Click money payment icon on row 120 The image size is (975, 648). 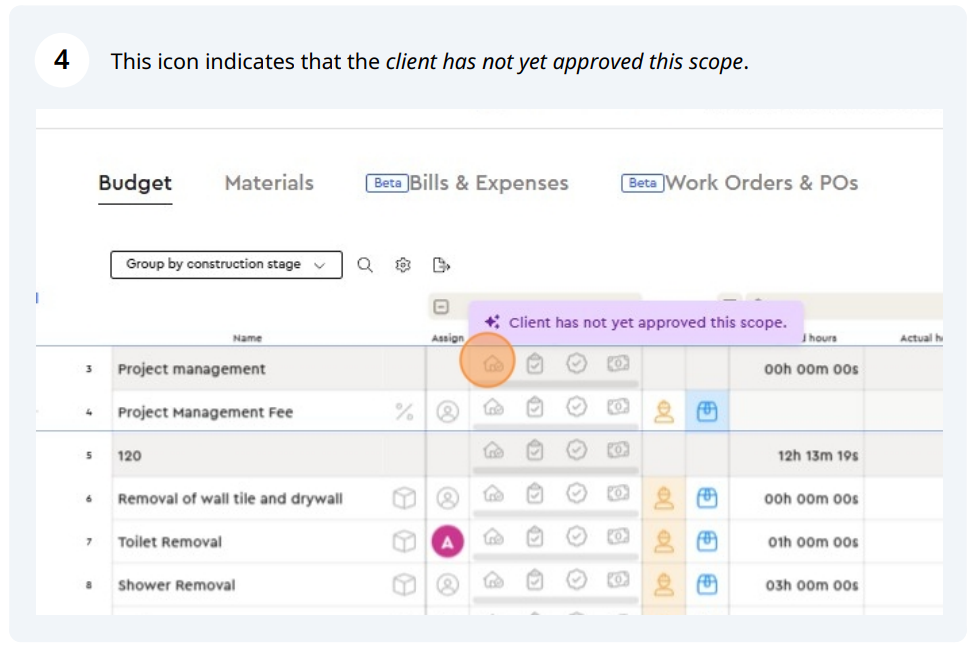coord(618,450)
